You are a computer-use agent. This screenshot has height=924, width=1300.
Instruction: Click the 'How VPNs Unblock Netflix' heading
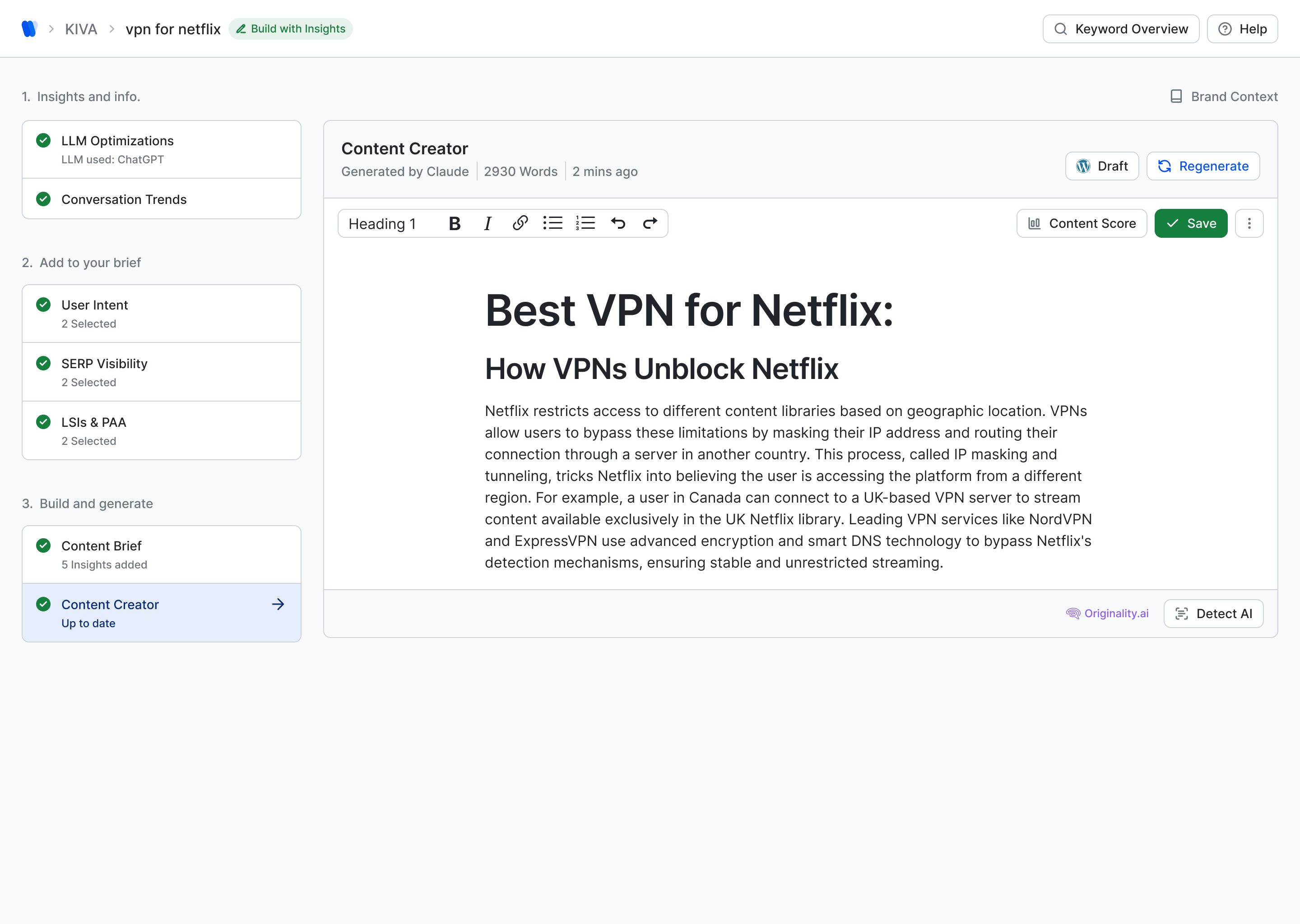661,369
